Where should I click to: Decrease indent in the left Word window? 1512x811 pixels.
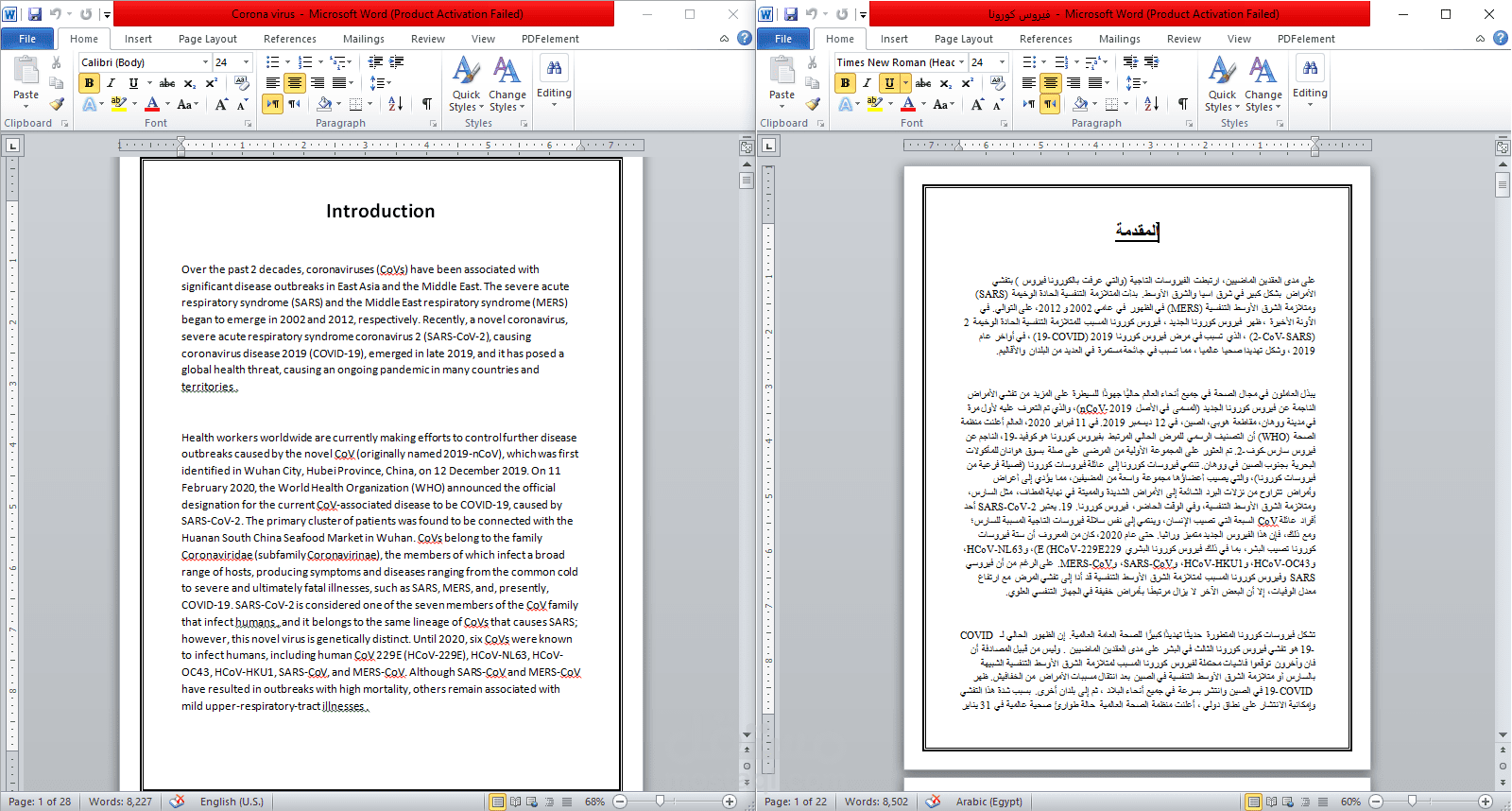tap(375, 62)
